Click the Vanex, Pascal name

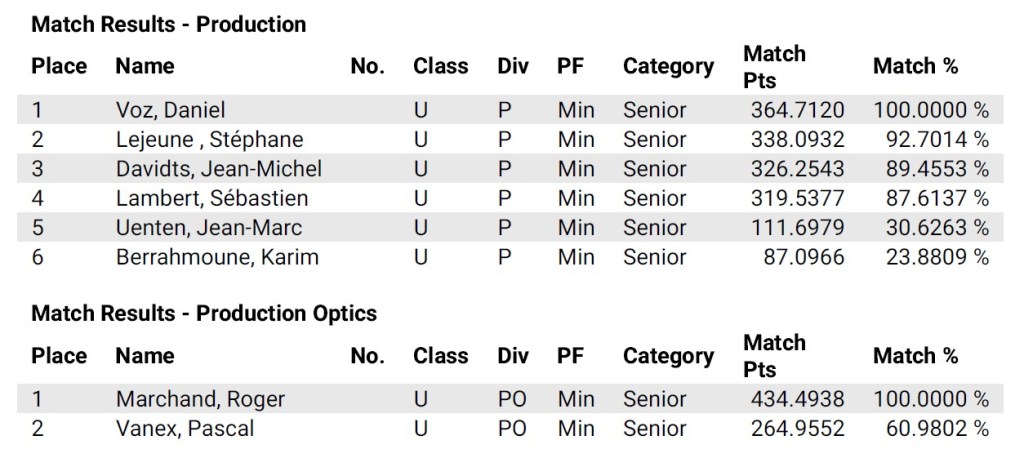tap(185, 429)
